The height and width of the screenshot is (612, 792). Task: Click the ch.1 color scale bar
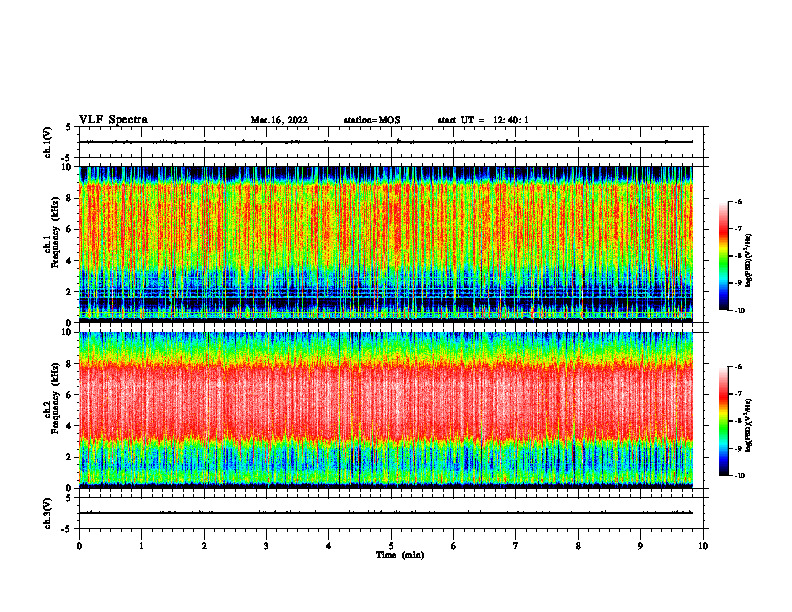tap(724, 256)
